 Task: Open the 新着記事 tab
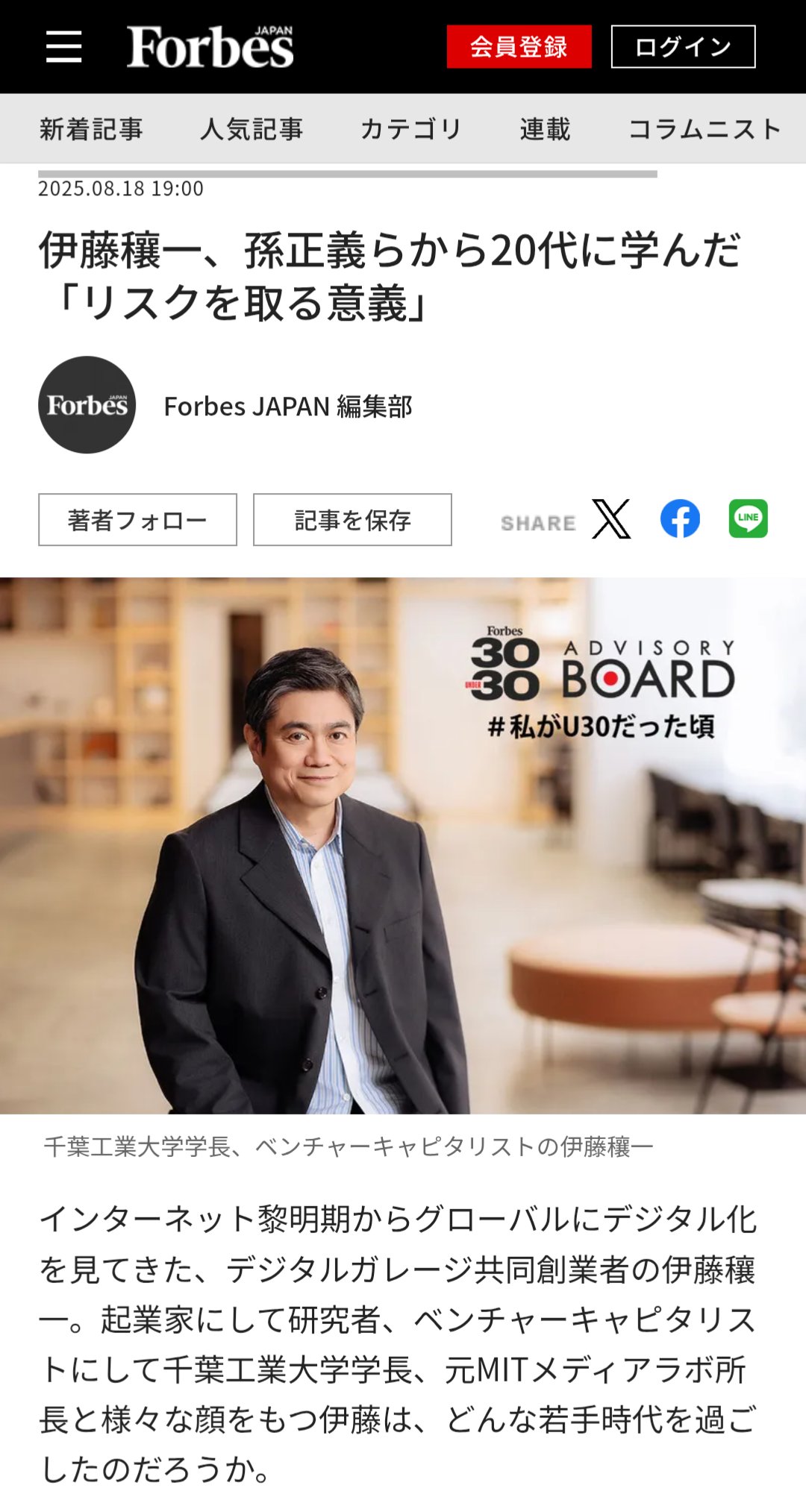[91, 129]
